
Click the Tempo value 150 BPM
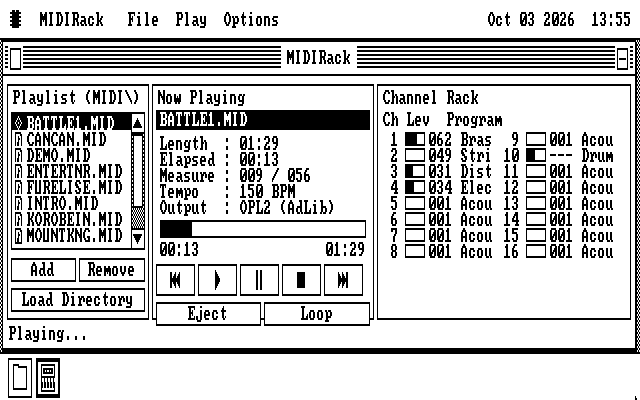(267, 192)
